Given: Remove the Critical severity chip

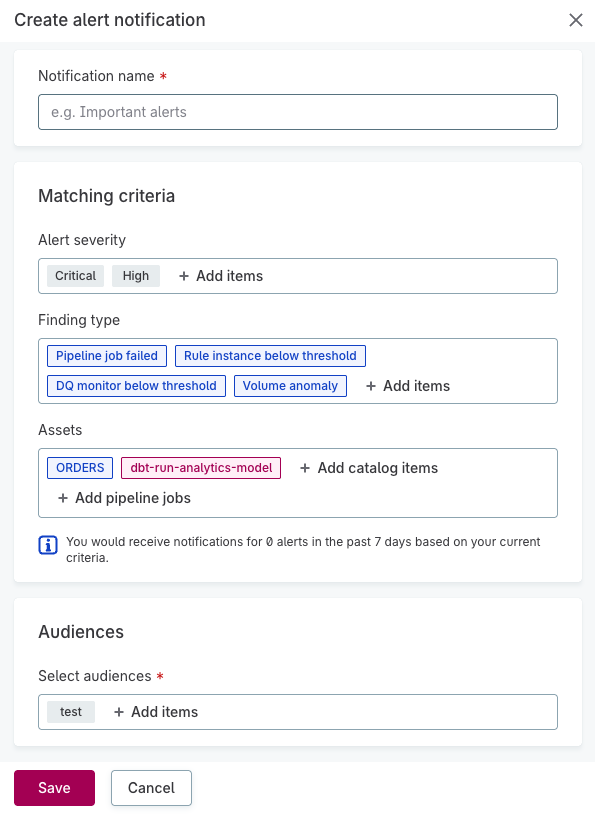Looking at the screenshot, I should tap(74, 275).
